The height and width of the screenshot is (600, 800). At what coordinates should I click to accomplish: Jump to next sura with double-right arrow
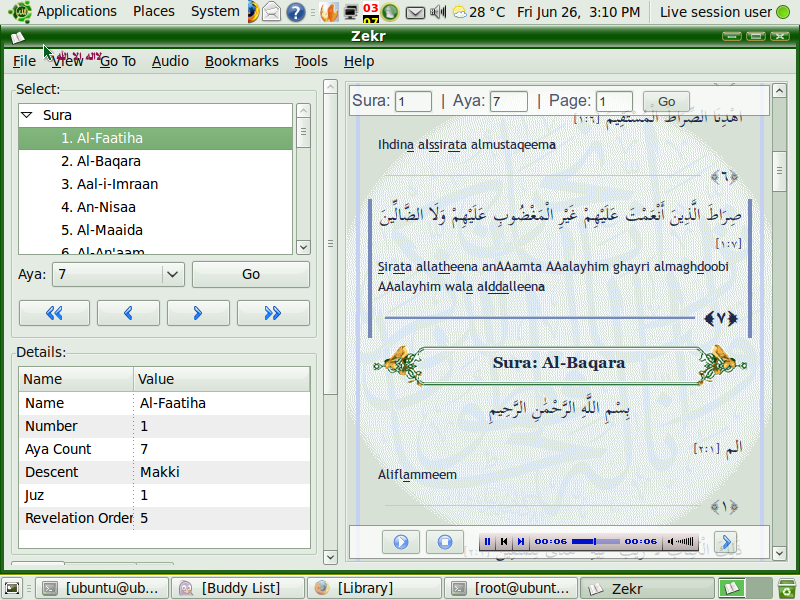click(272, 313)
